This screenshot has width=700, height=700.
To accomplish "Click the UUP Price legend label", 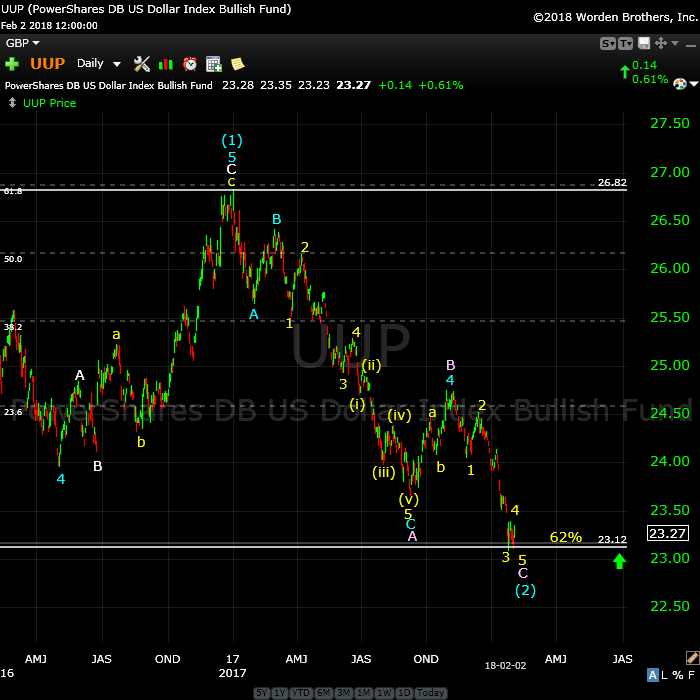I will [50, 103].
